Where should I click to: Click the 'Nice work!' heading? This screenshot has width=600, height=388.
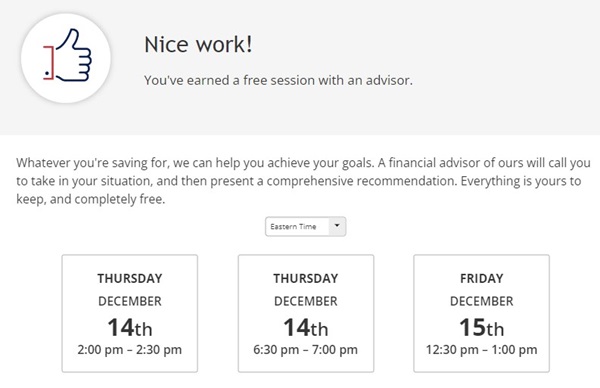[x=198, y=44]
